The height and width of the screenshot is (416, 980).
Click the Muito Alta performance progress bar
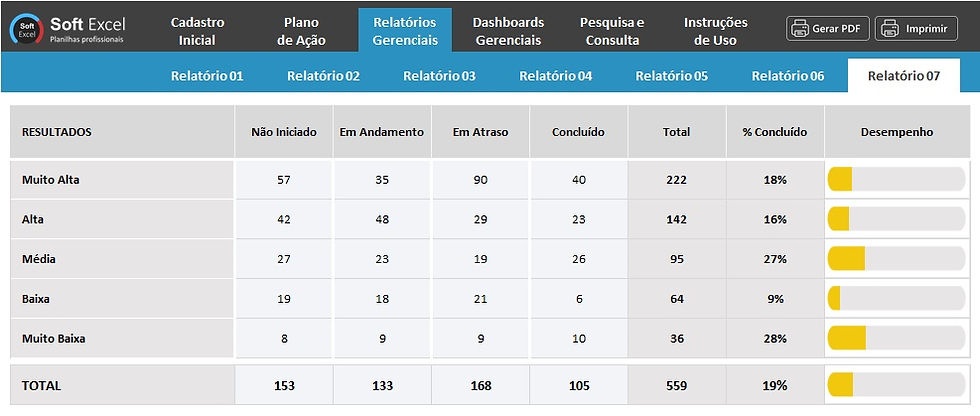(897, 179)
